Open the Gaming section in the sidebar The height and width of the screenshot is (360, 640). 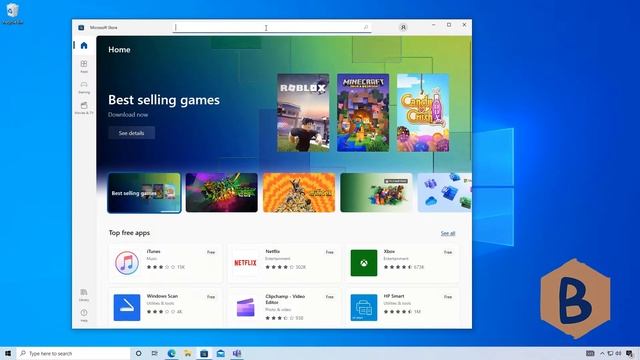point(84,87)
